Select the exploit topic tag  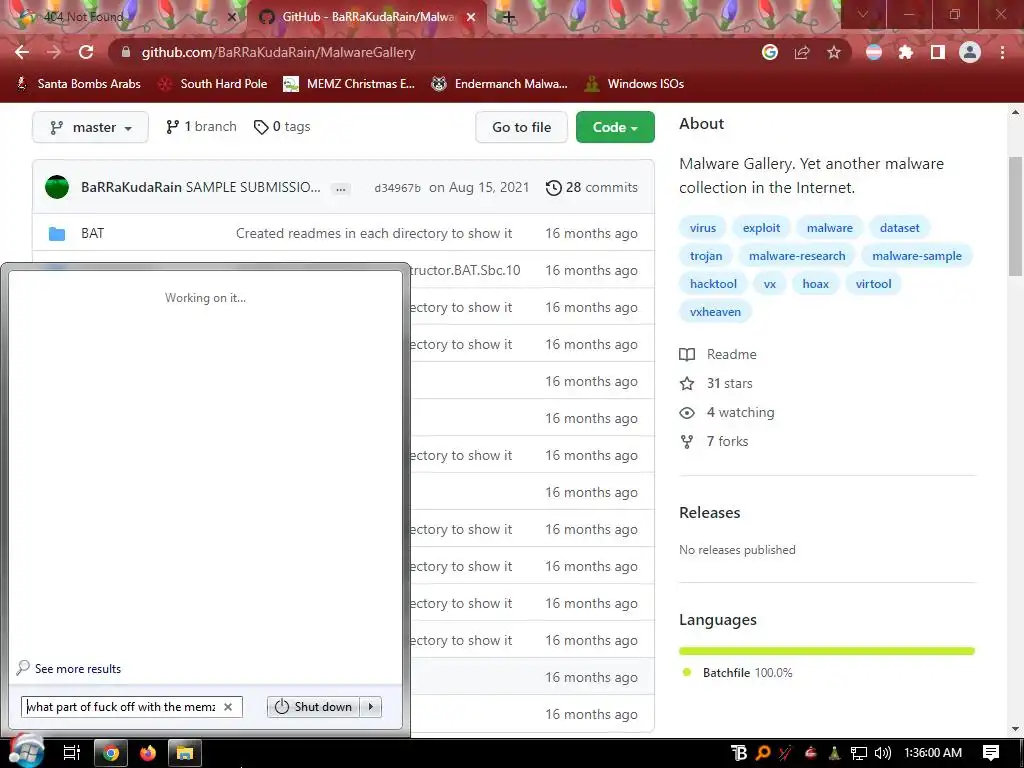761,228
